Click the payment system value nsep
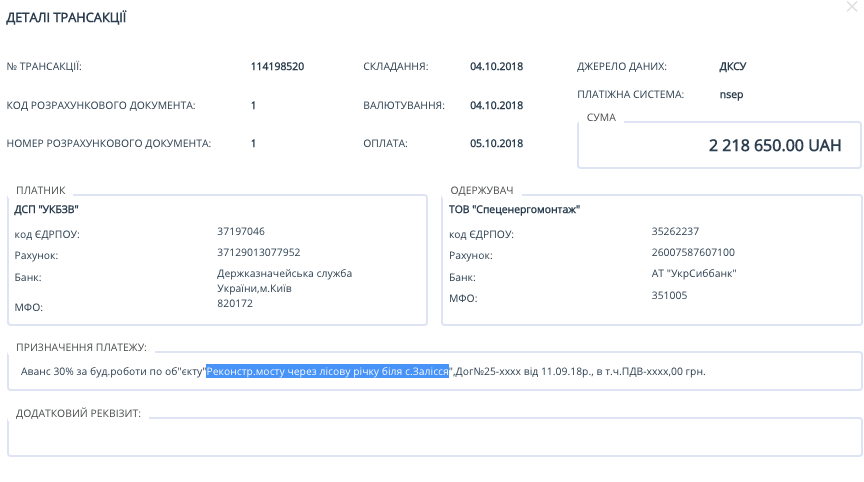This screenshot has height=482, width=864. (731, 95)
